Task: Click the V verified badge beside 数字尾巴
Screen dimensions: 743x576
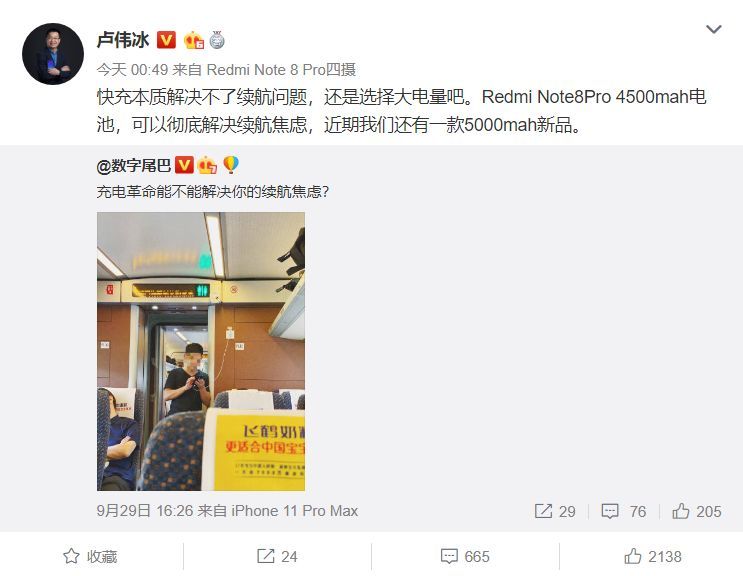Action: (184, 165)
